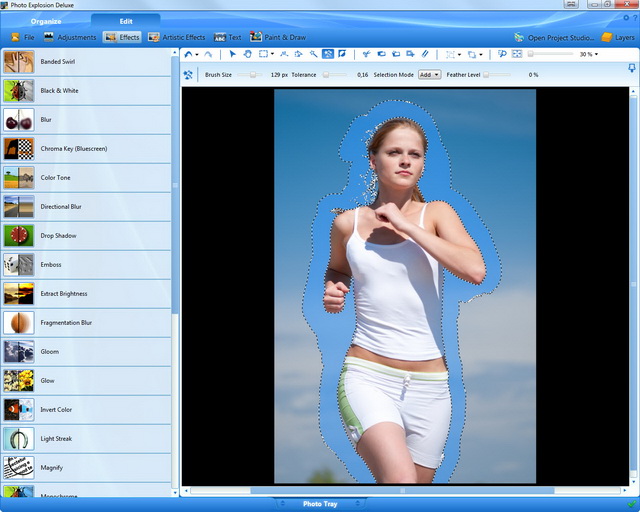This screenshot has height=512, width=640.
Task: Click the help question mark icon
Action: coord(636,18)
